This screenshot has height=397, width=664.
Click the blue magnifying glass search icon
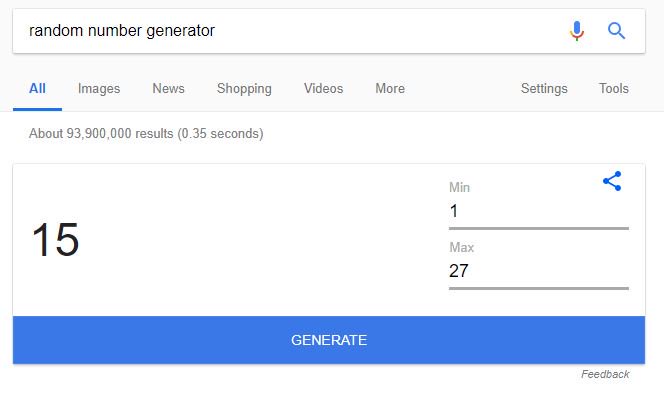pyautogui.click(x=616, y=31)
